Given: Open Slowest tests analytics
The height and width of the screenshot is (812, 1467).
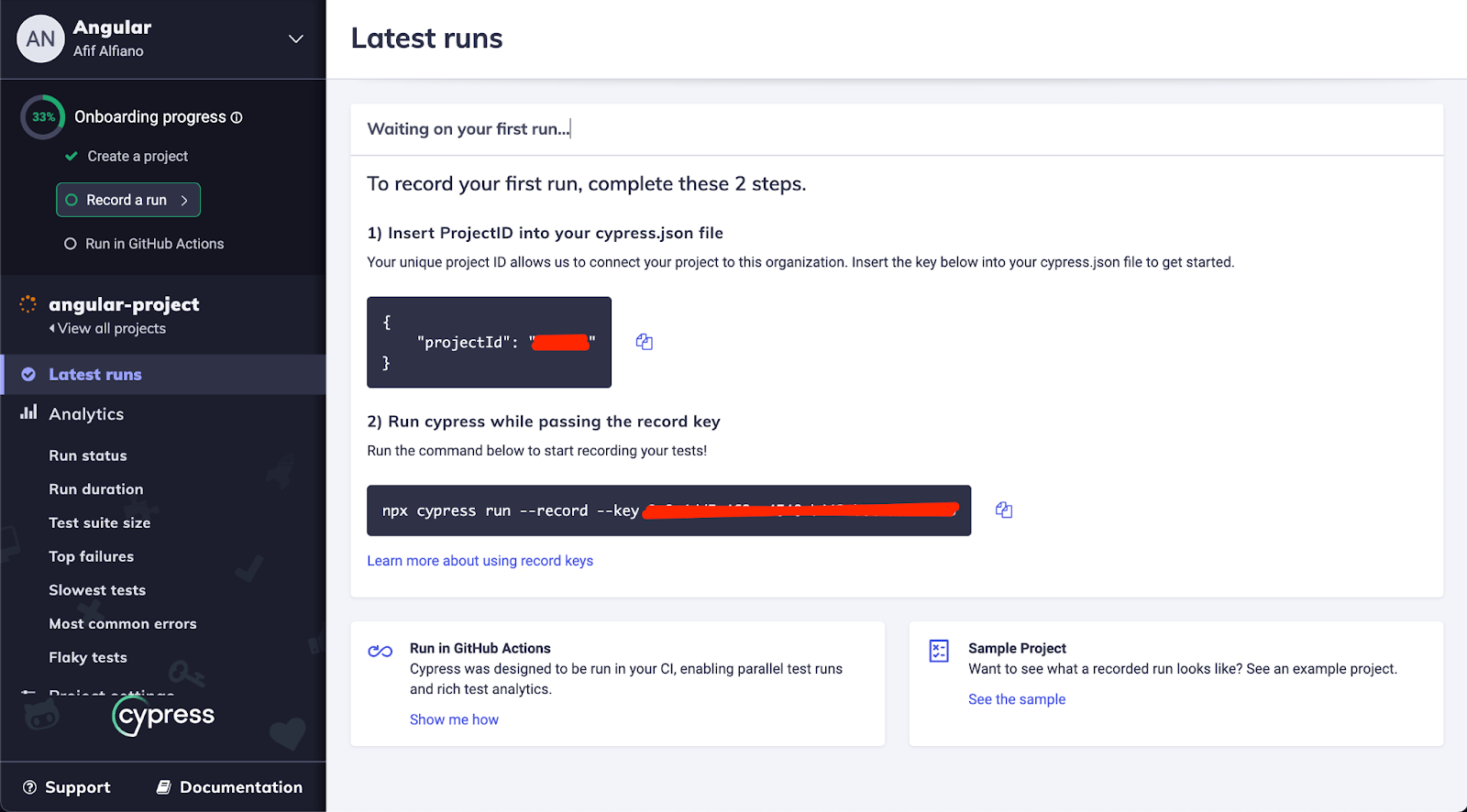Looking at the screenshot, I should point(97,590).
